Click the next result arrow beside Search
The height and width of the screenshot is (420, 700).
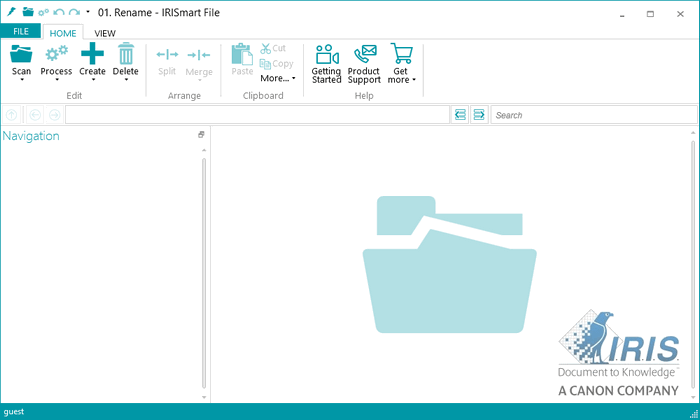coord(479,115)
